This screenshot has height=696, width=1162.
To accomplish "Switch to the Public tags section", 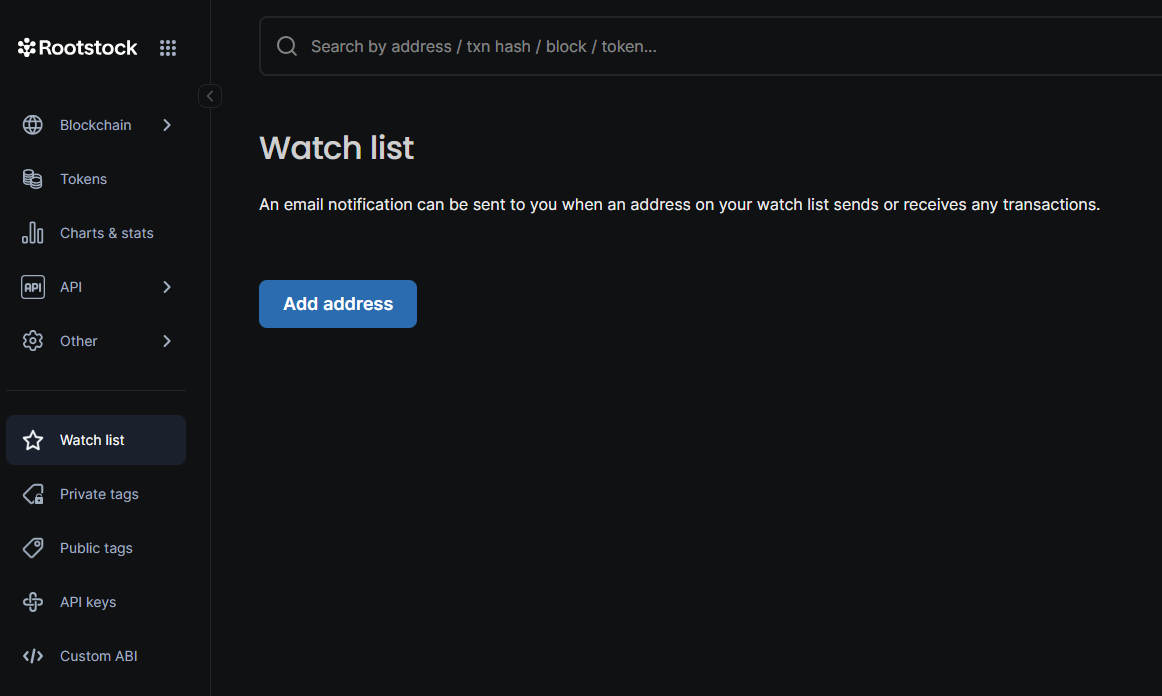I will tap(96, 547).
